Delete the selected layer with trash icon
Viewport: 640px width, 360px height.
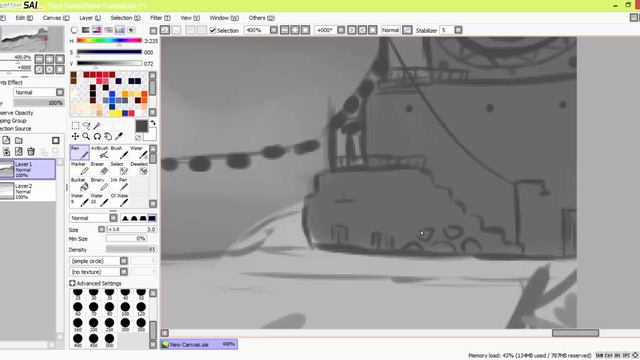[x=31, y=152]
